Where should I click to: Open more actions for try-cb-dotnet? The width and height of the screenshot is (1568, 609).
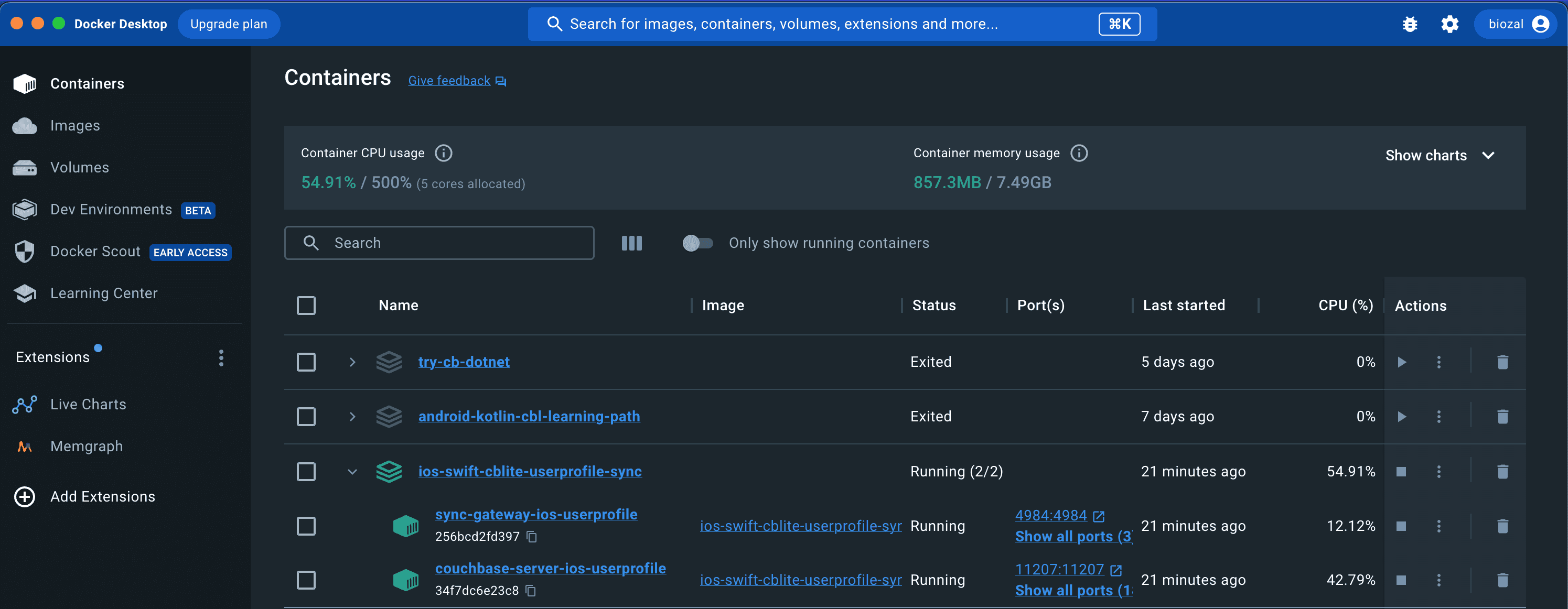[1439, 362]
